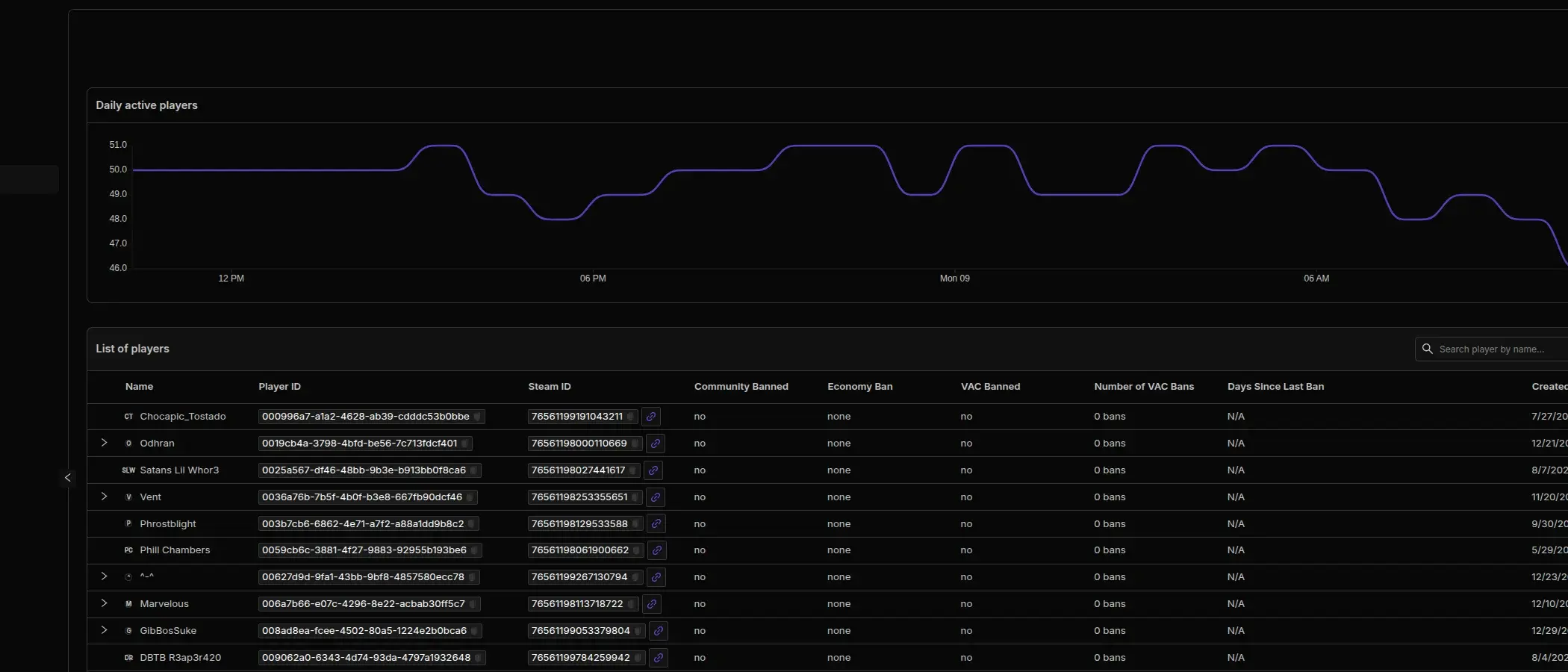The image size is (1568, 672).
Task: Expand the Vent player row
Action: [x=104, y=497]
